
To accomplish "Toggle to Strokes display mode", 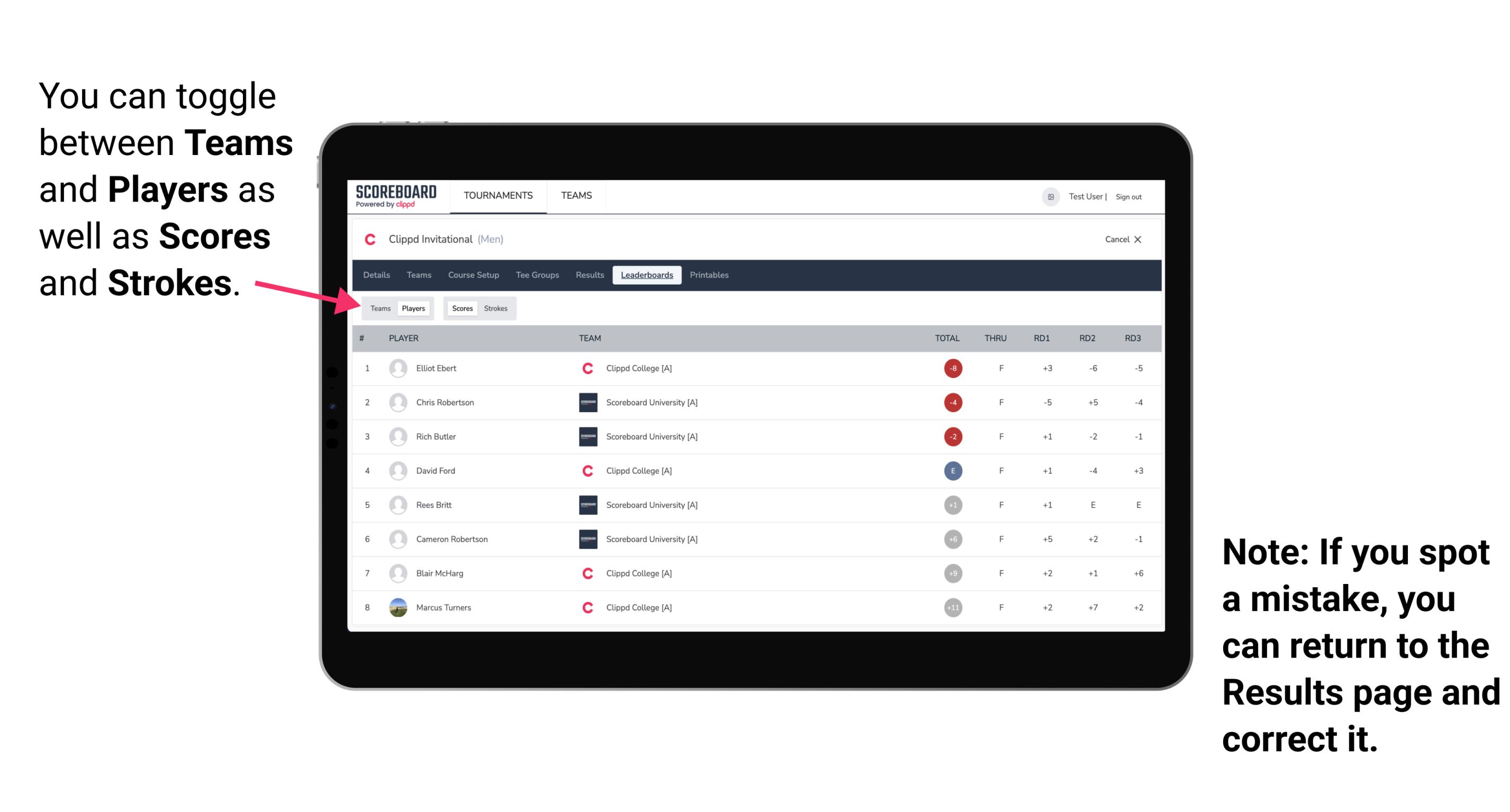I will tap(495, 308).
